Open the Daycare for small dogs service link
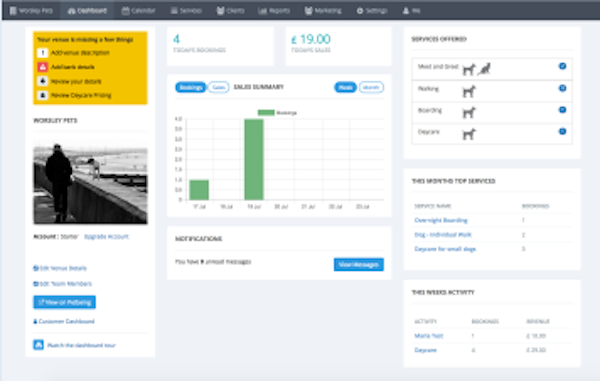The image size is (600, 381). (x=445, y=249)
